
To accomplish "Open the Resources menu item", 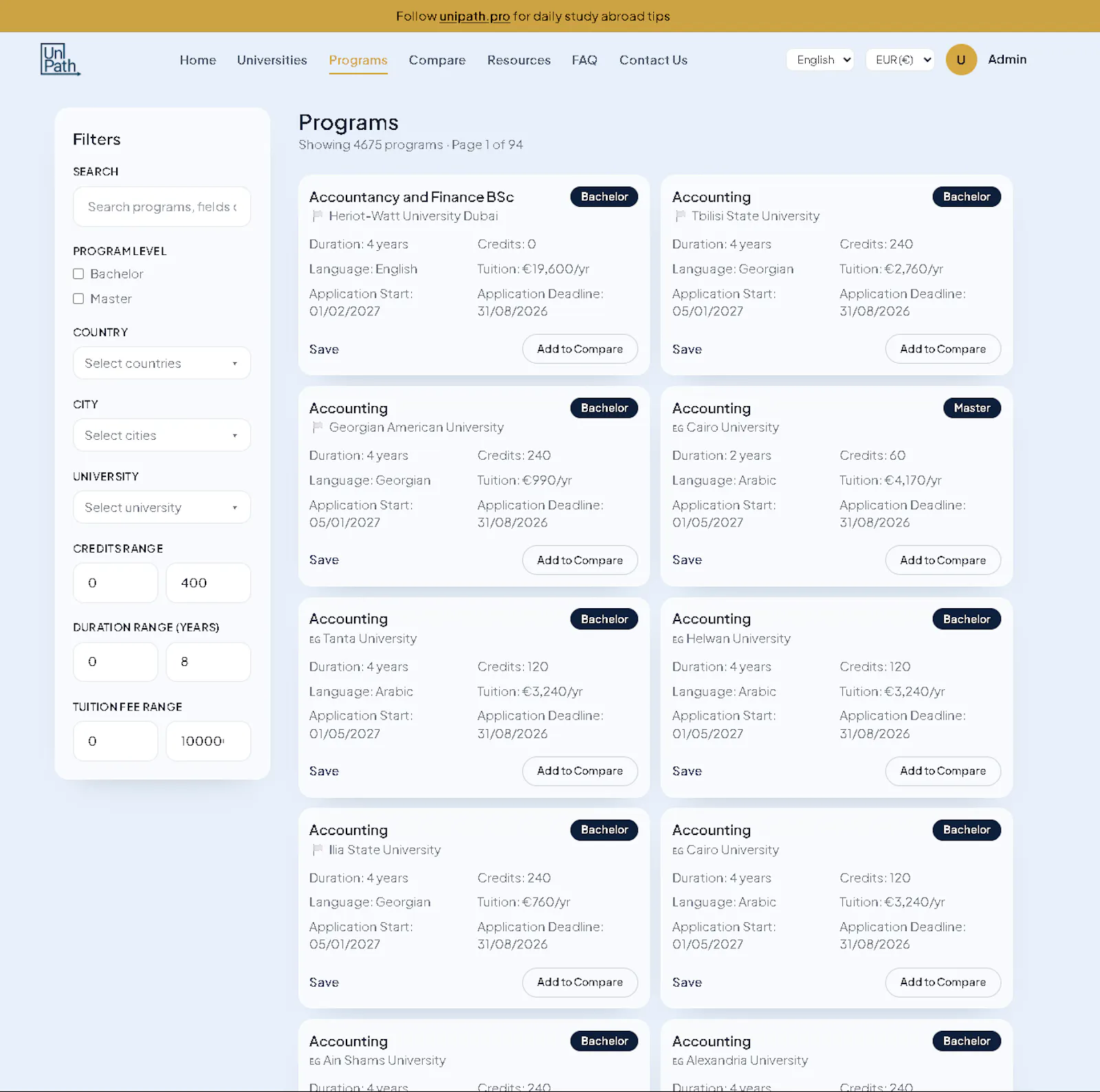I will 519,60.
